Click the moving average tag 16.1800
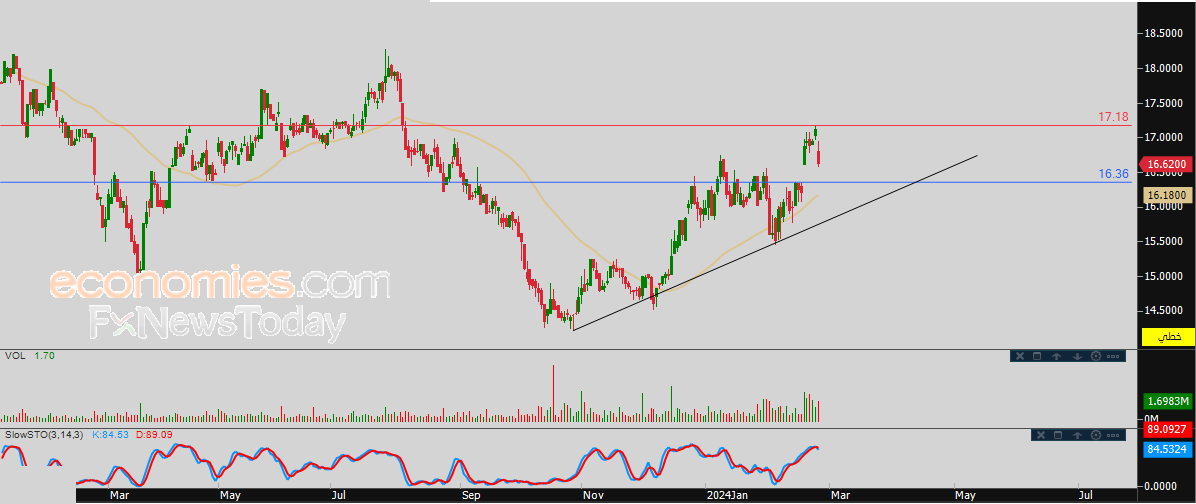 (1166, 195)
